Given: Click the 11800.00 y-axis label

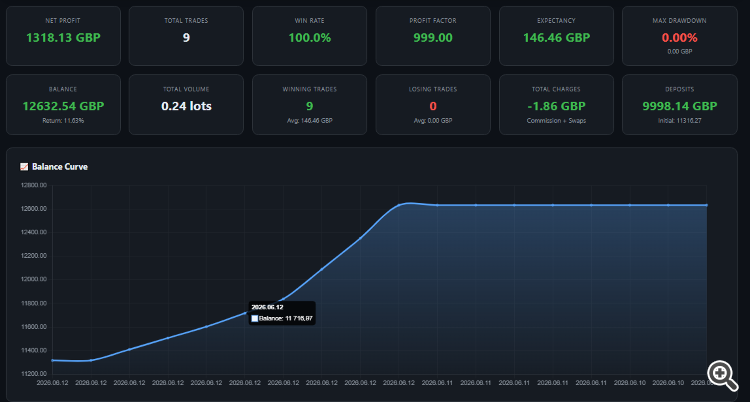Looking at the screenshot, I should point(33,303).
